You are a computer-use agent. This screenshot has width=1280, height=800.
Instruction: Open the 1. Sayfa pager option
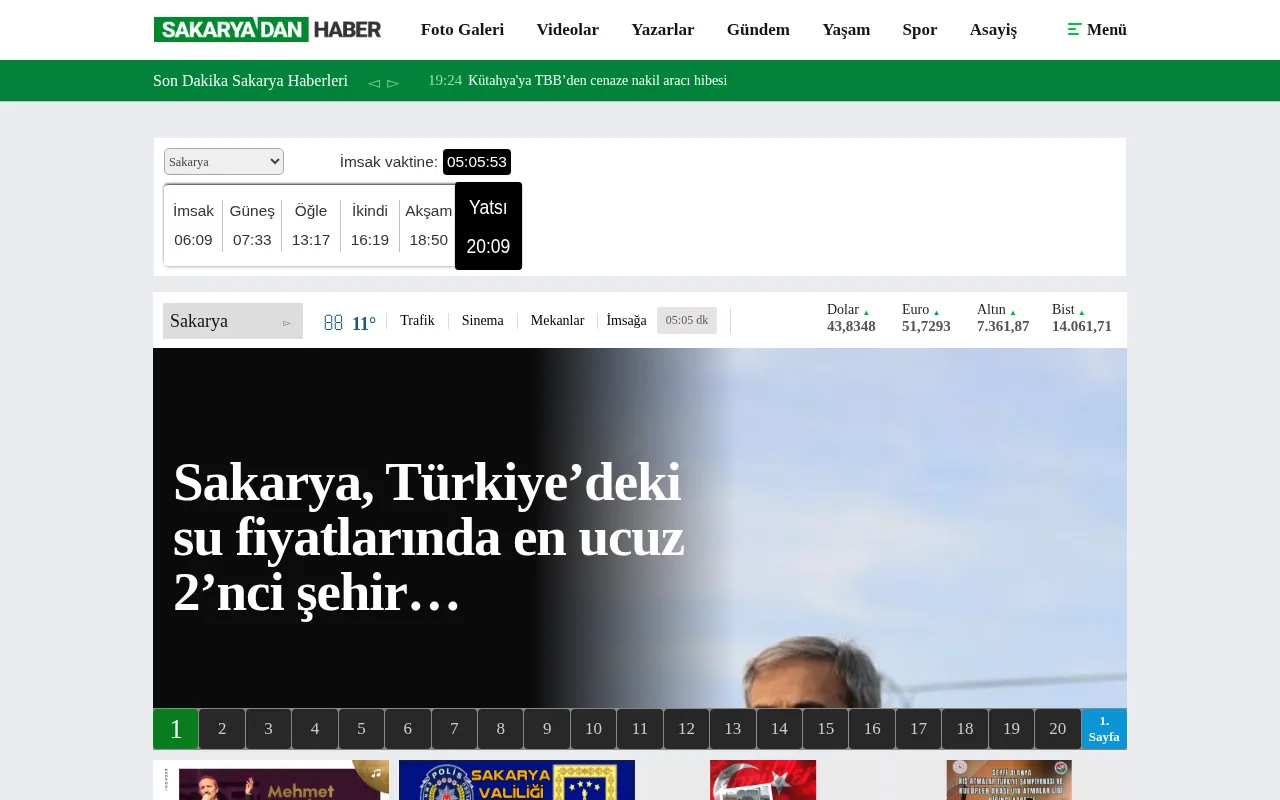click(x=1103, y=728)
